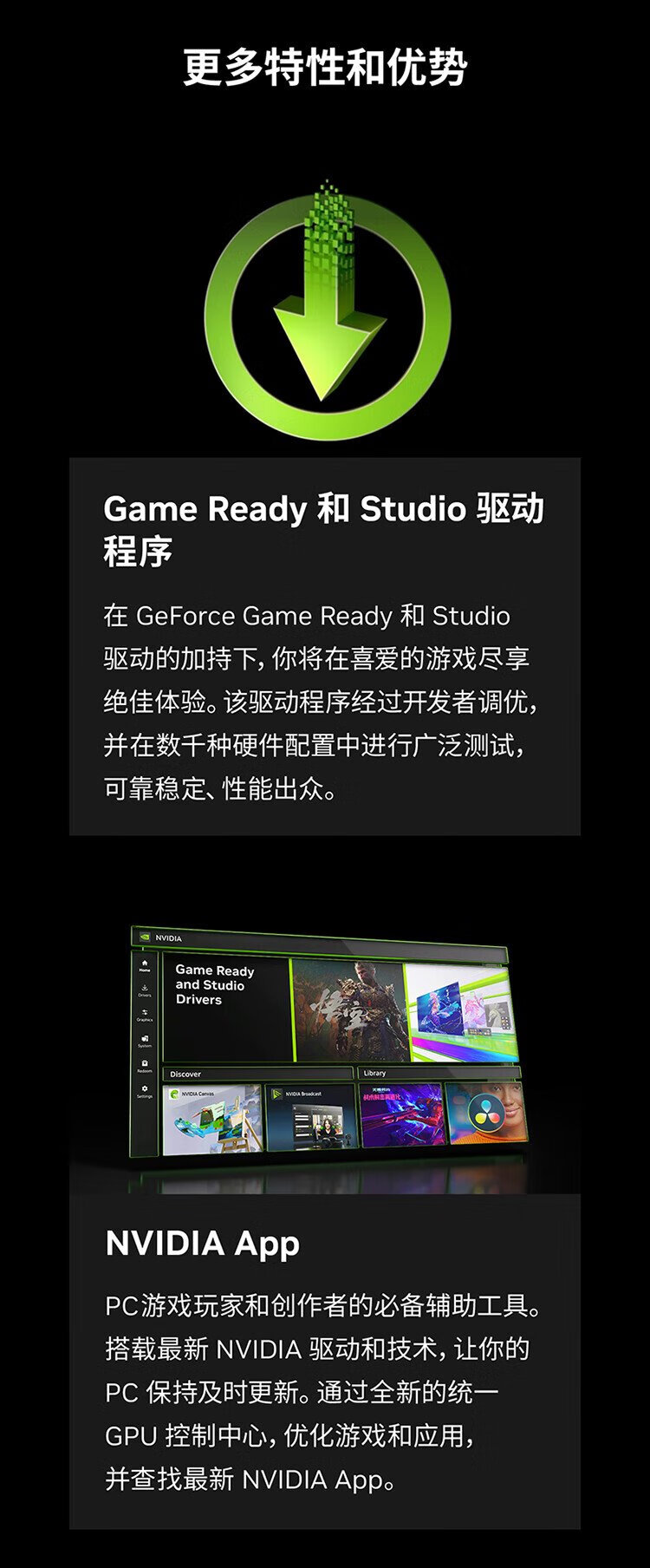Open the Graphics sidebar icon
650x1568 pixels.
point(145,1015)
